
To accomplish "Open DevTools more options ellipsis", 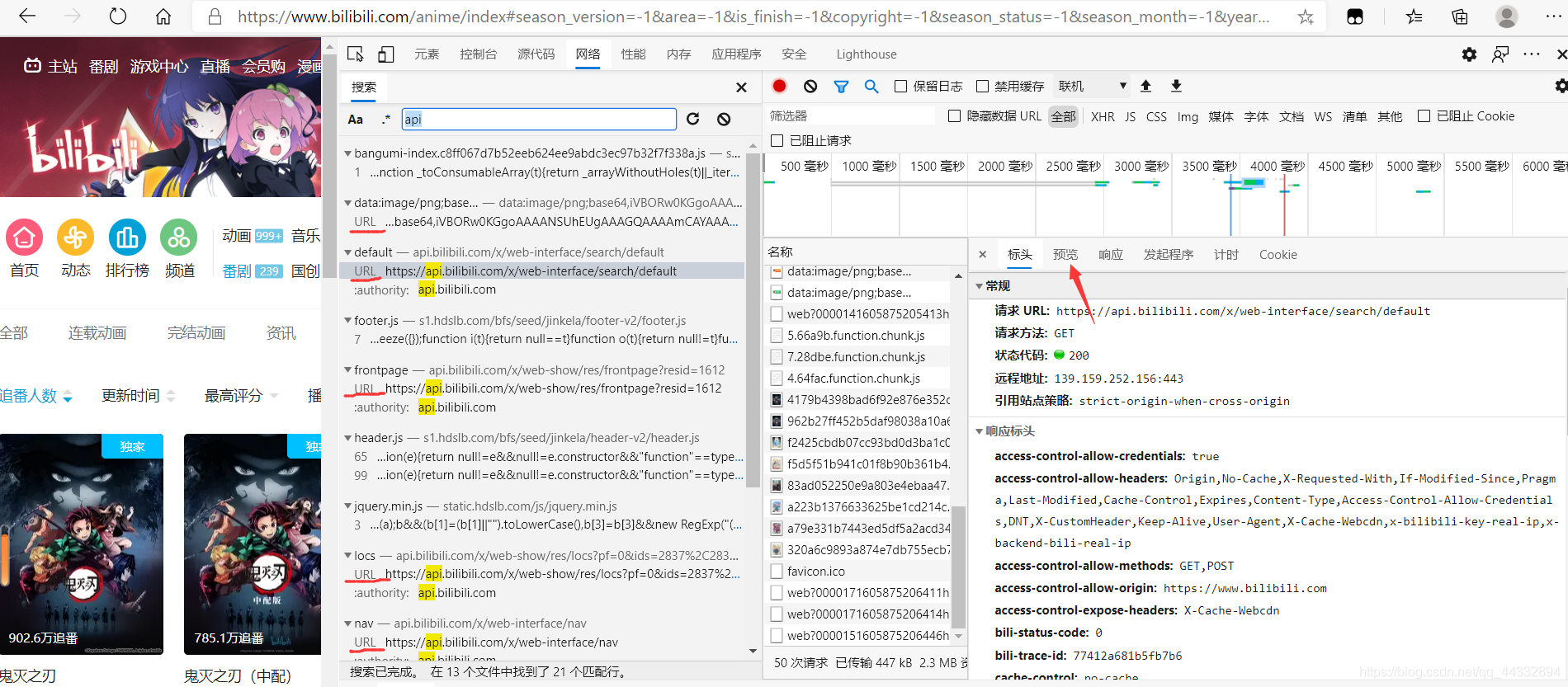I will click(1532, 54).
